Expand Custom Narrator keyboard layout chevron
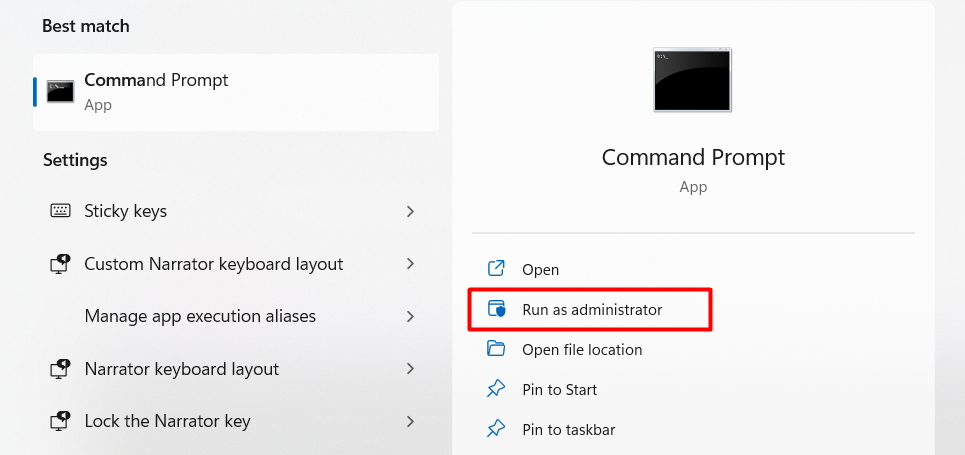 pyautogui.click(x=410, y=264)
